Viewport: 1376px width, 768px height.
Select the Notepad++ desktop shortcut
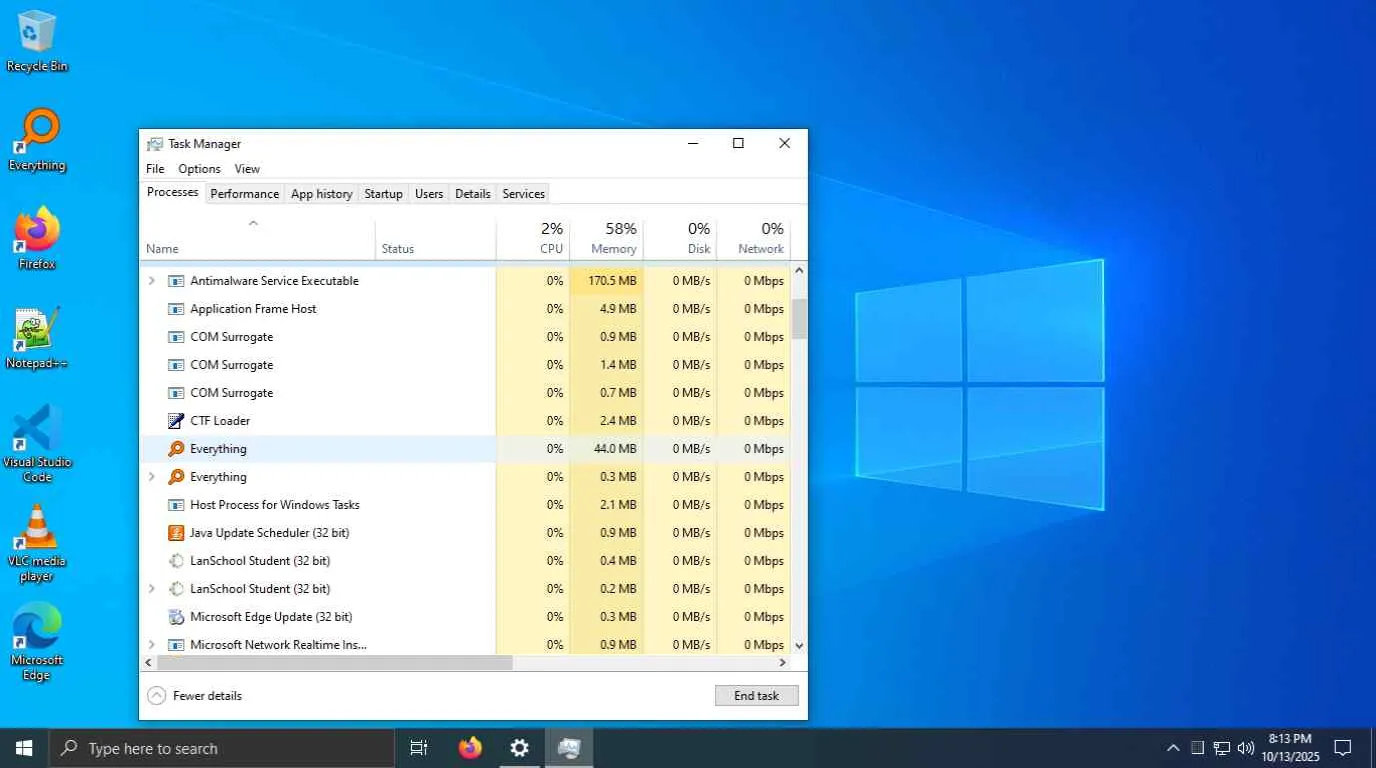tap(37, 338)
